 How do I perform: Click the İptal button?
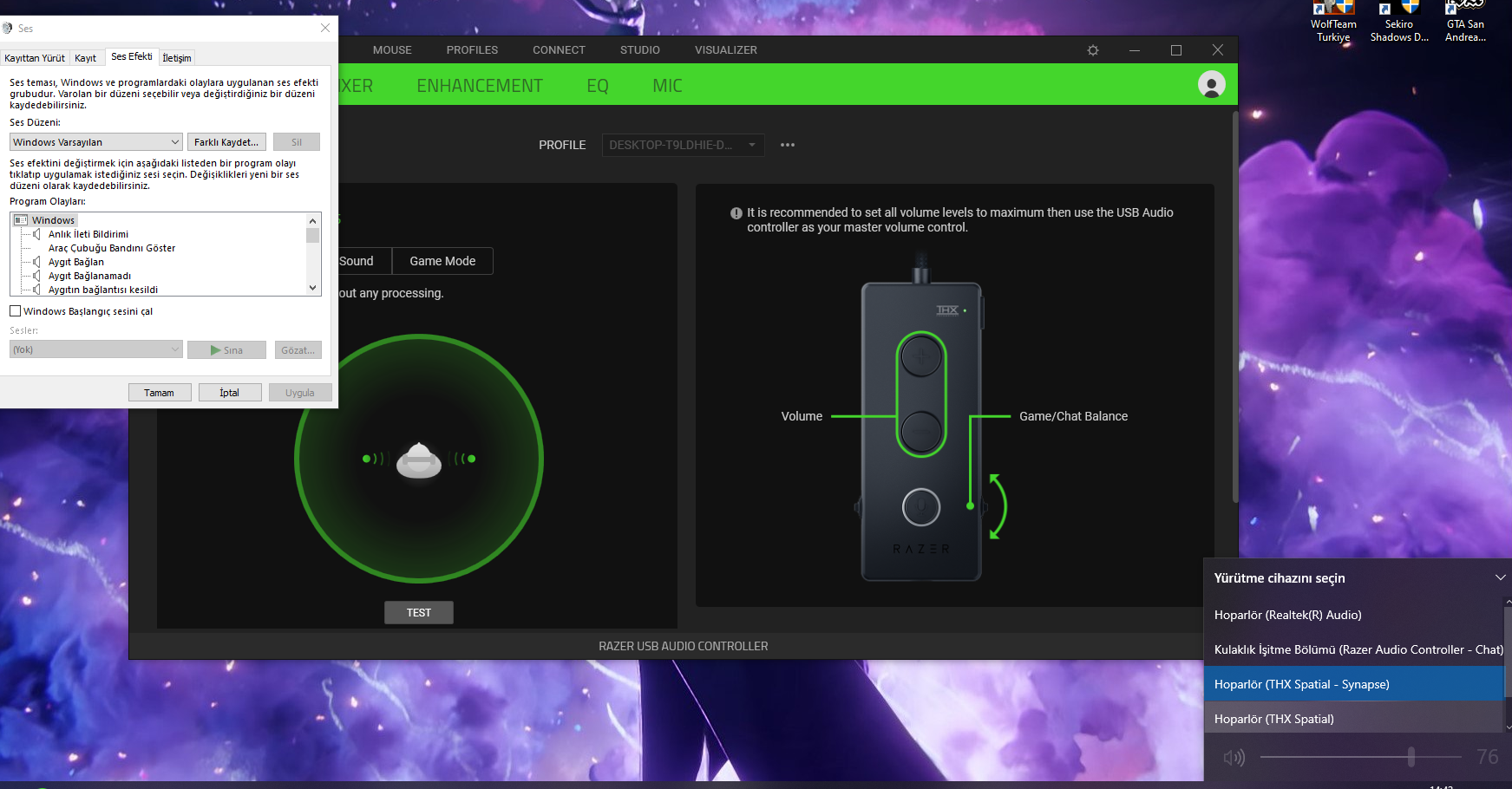(230, 393)
